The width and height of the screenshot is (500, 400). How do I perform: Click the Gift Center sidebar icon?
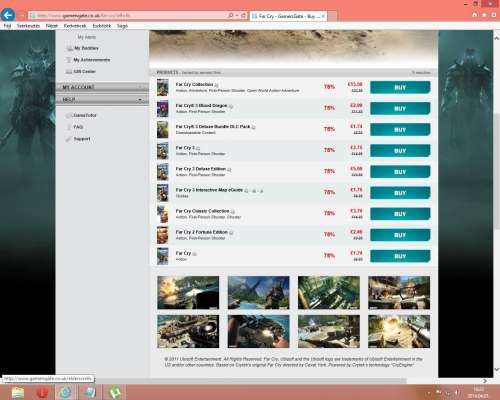coord(69,72)
